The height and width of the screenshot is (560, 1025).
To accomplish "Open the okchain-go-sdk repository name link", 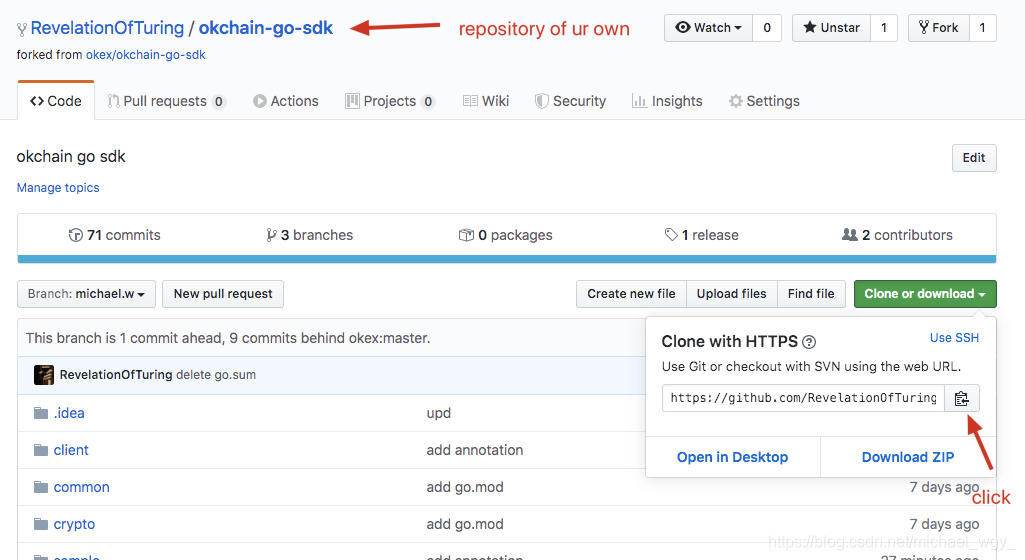I will pyautogui.click(x=265, y=28).
